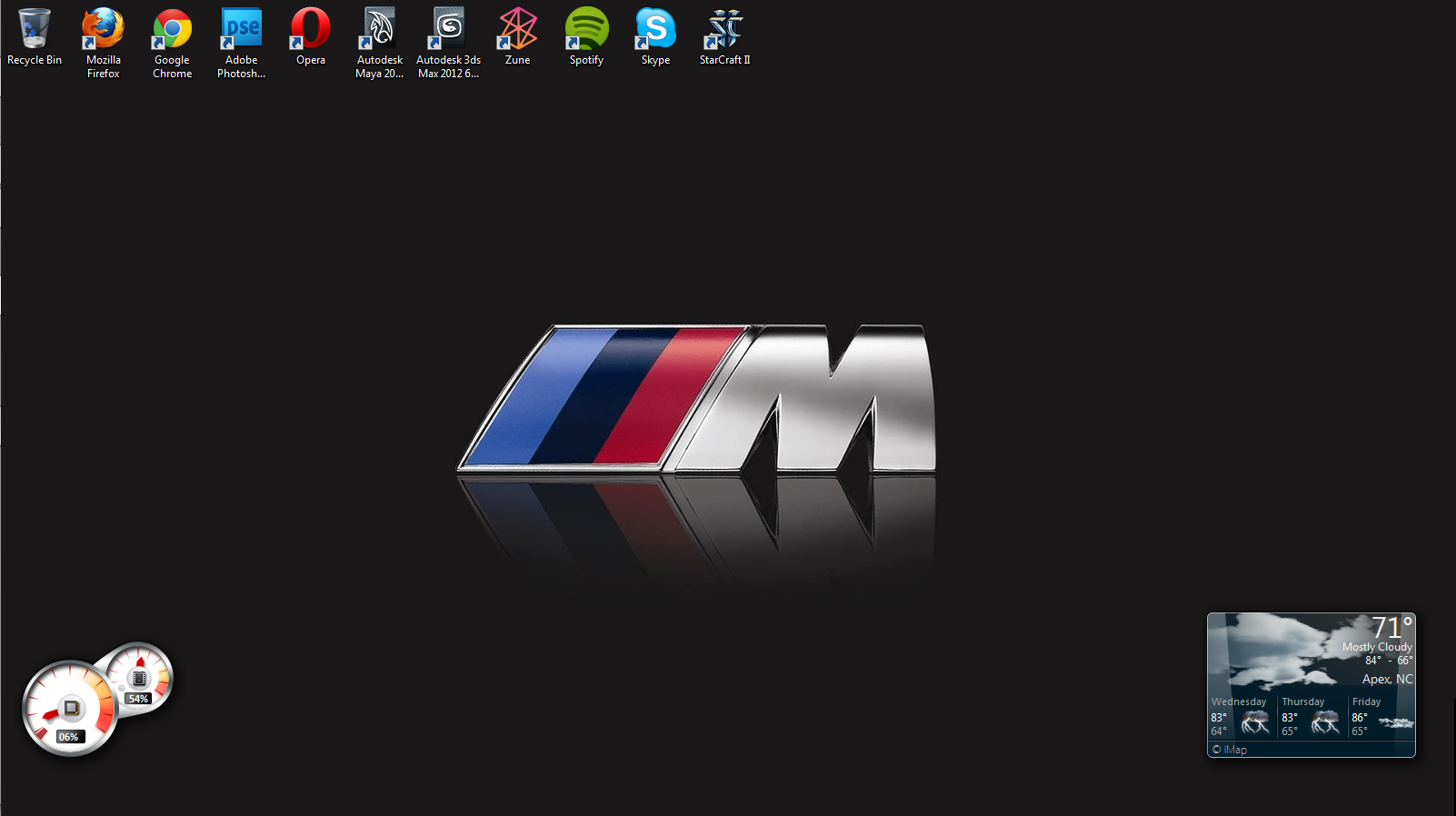Viewport: 1456px width, 816px height.
Task: Select the Skype desktop shortcut
Action: pyautogui.click(x=656, y=37)
